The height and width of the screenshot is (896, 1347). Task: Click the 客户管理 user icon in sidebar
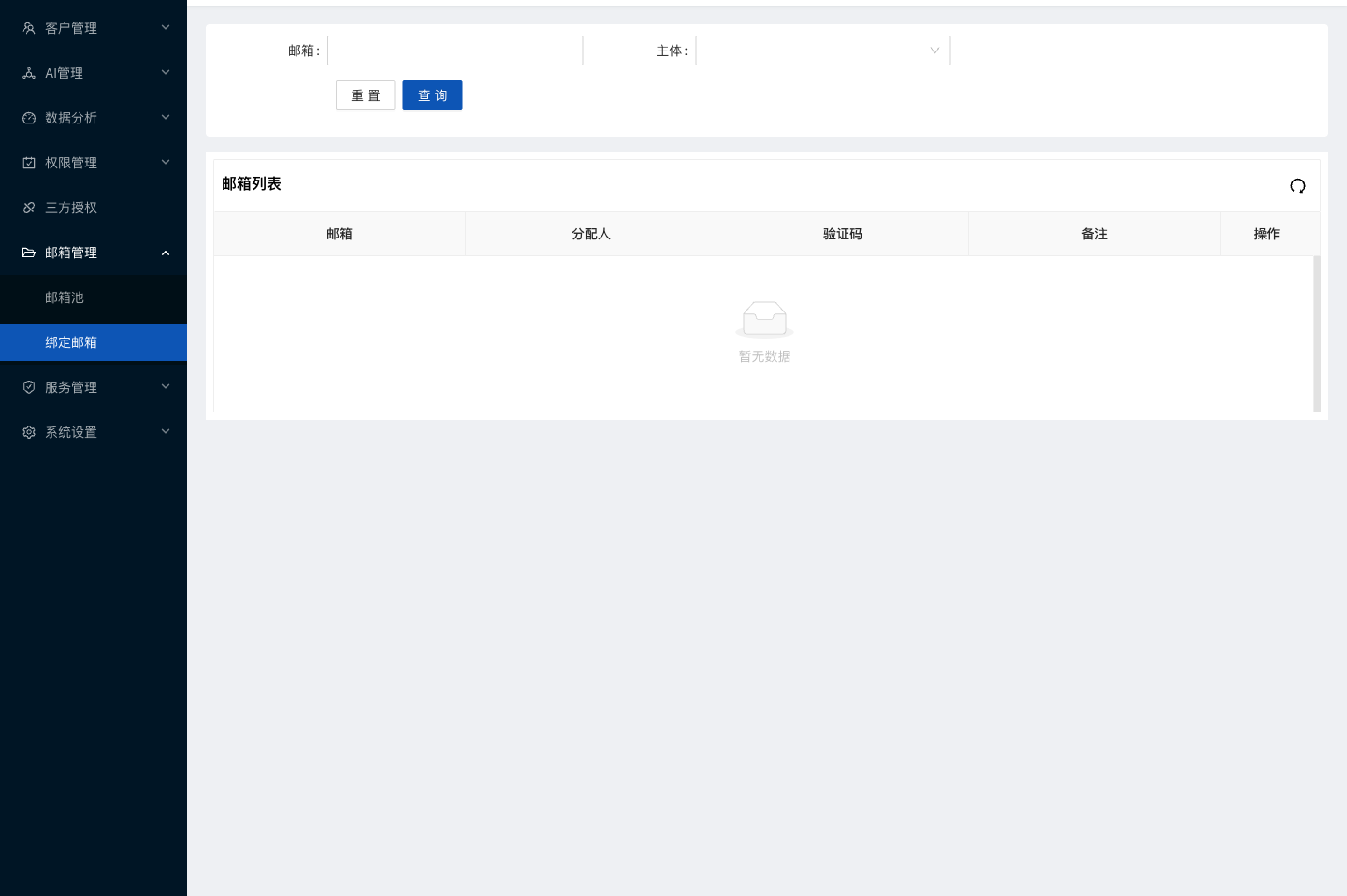(29, 28)
